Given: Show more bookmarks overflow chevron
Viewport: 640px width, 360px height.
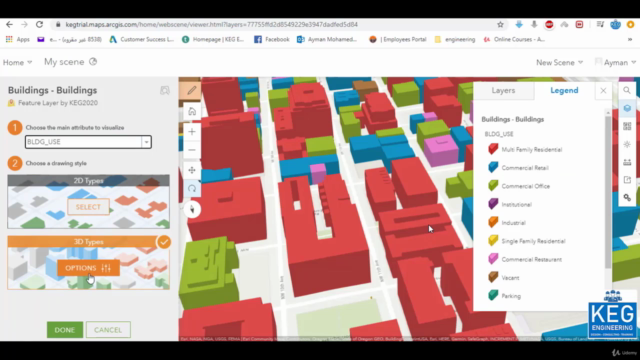Looking at the screenshot, I should [x=630, y=40].
